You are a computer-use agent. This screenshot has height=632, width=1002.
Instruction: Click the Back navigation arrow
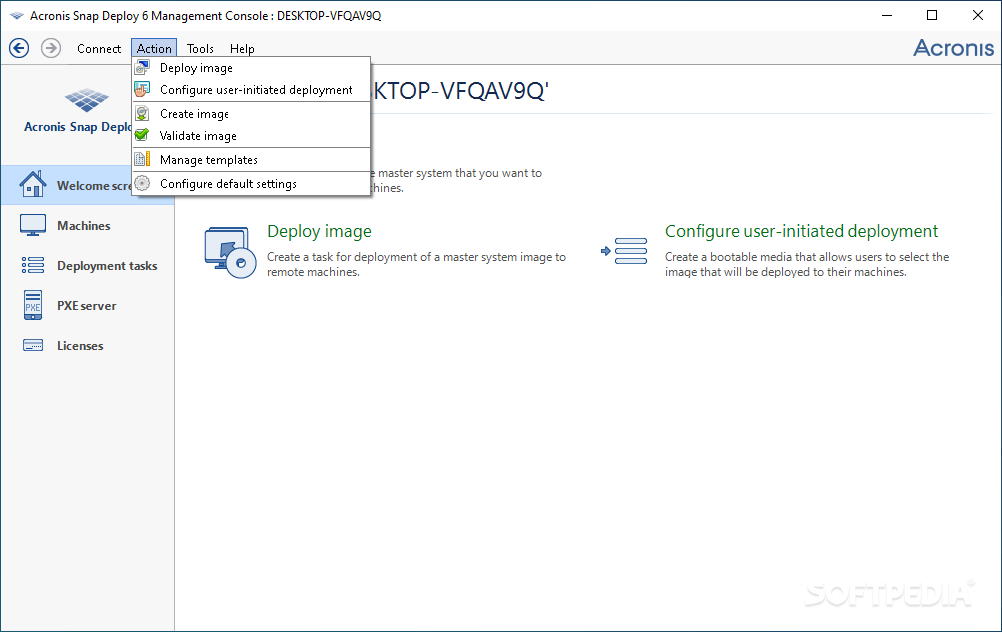(x=19, y=48)
